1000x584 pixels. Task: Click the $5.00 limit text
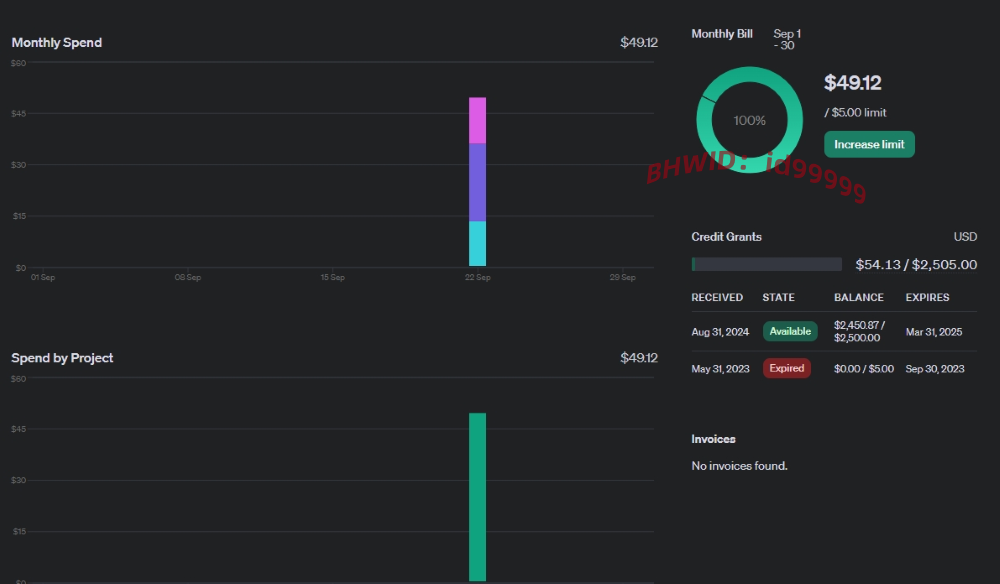point(855,112)
